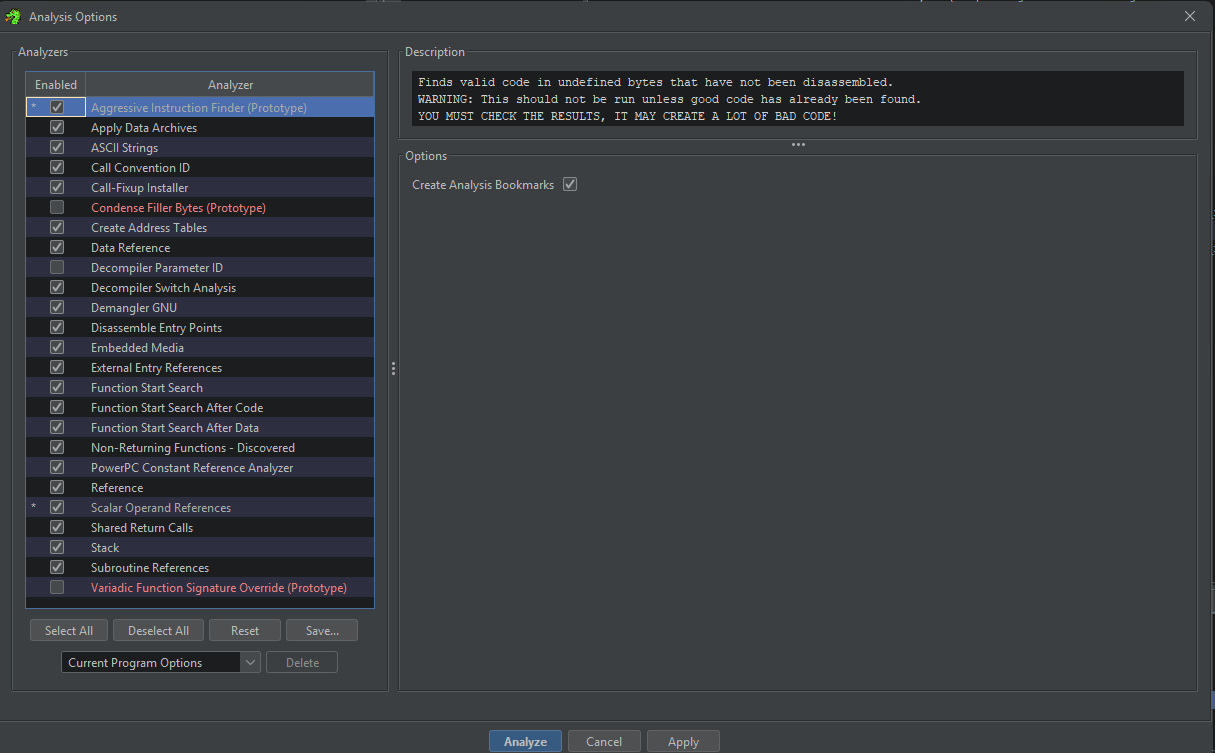The width and height of the screenshot is (1215, 753).
Task: Click the Deselect All button
Action: click(158, 630)
